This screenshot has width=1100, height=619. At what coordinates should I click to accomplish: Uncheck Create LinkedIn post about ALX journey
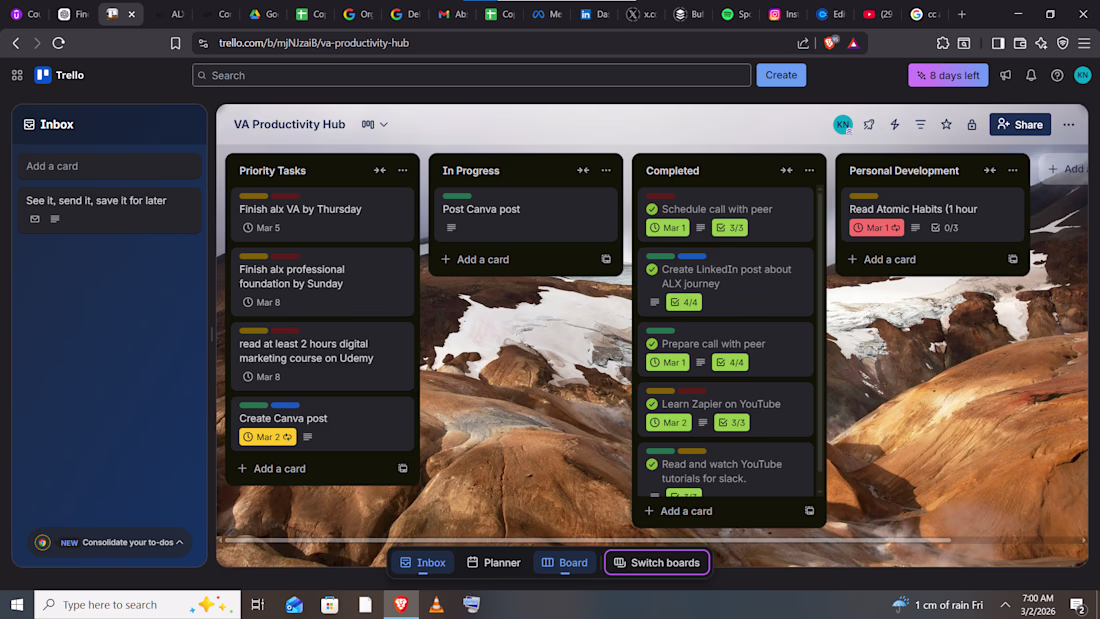click(x=652, y=269)
